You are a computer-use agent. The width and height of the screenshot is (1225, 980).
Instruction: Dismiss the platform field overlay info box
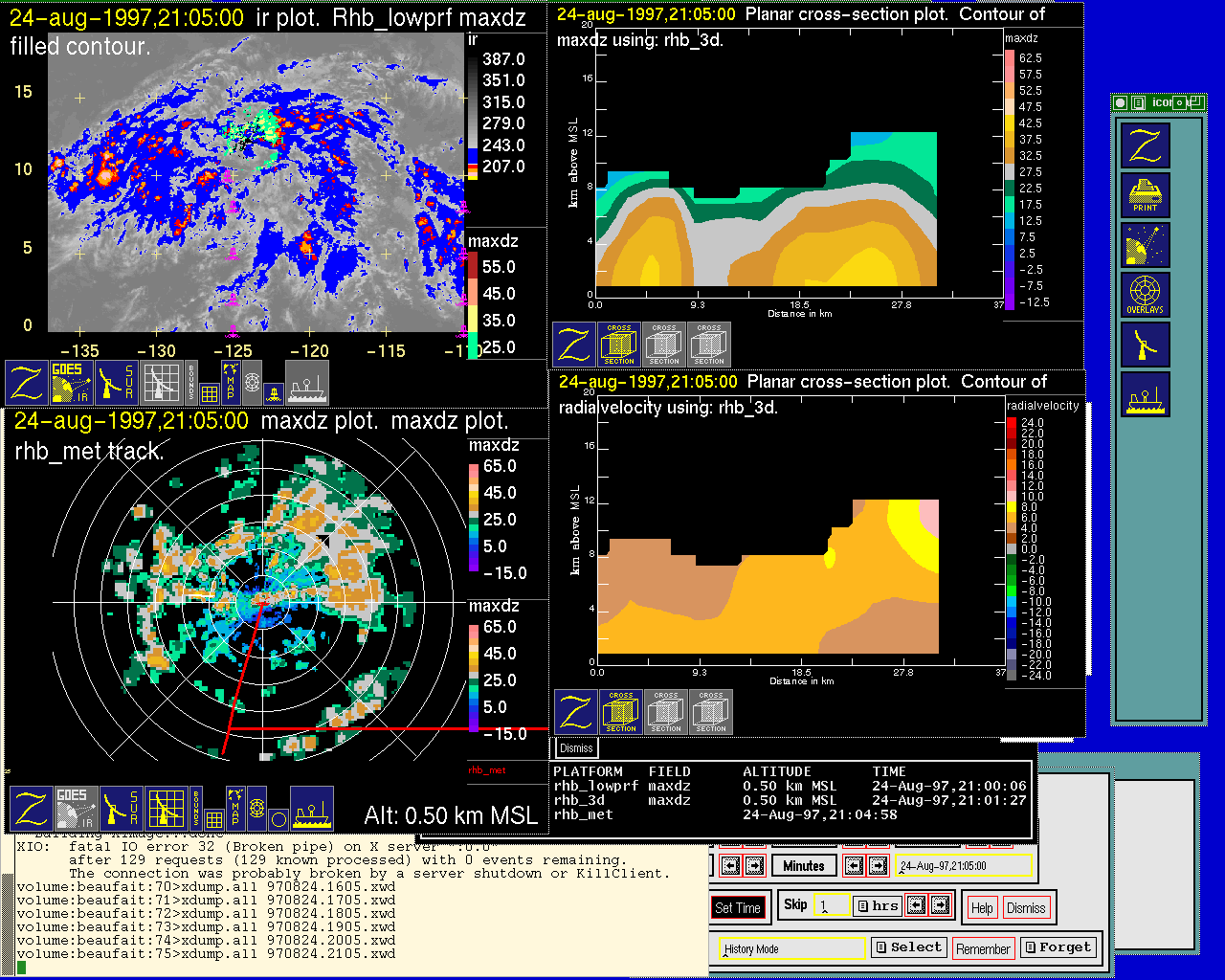click(576, 748)
